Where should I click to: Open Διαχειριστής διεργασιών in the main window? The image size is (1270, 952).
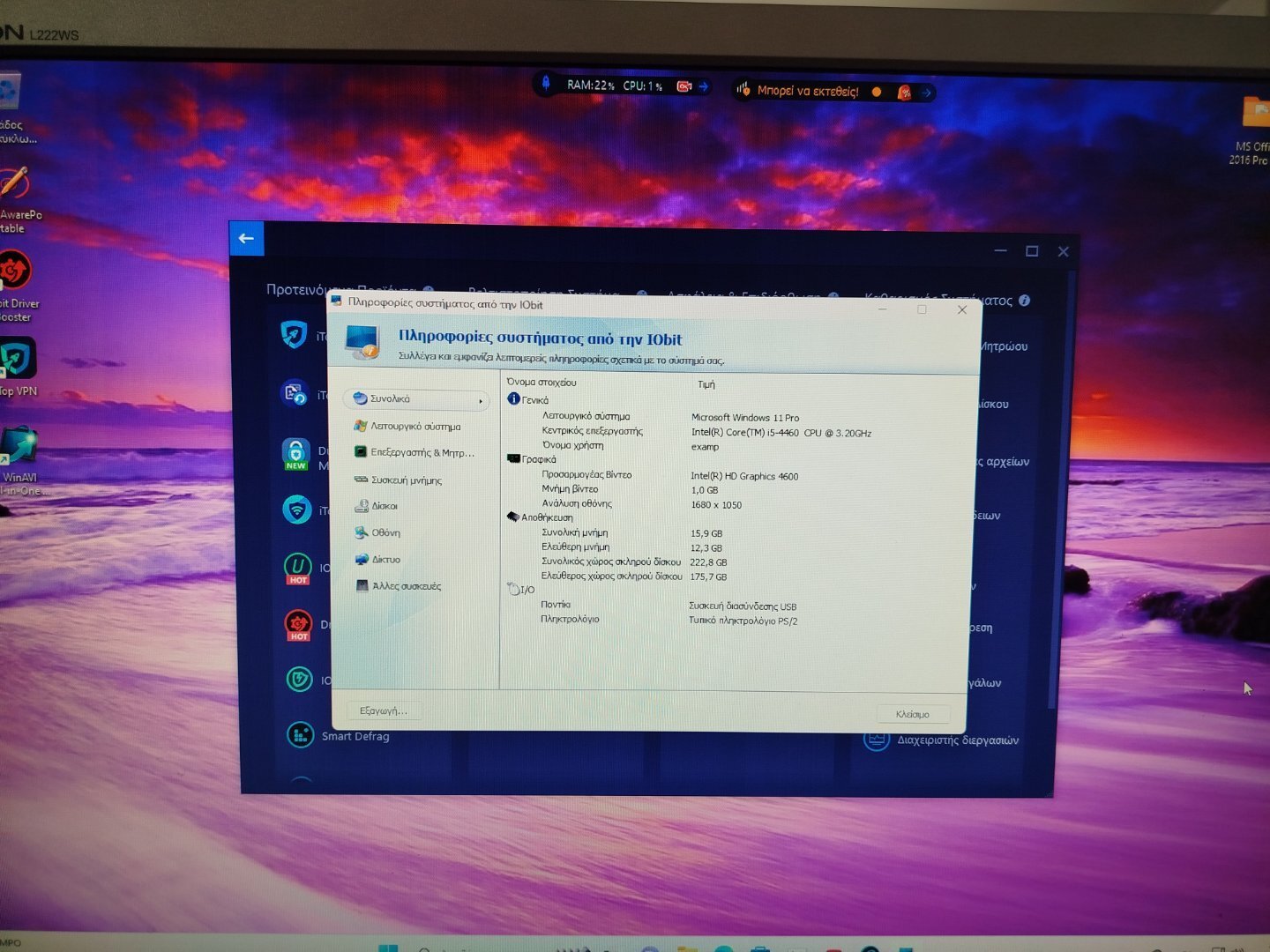coord(941,740)
